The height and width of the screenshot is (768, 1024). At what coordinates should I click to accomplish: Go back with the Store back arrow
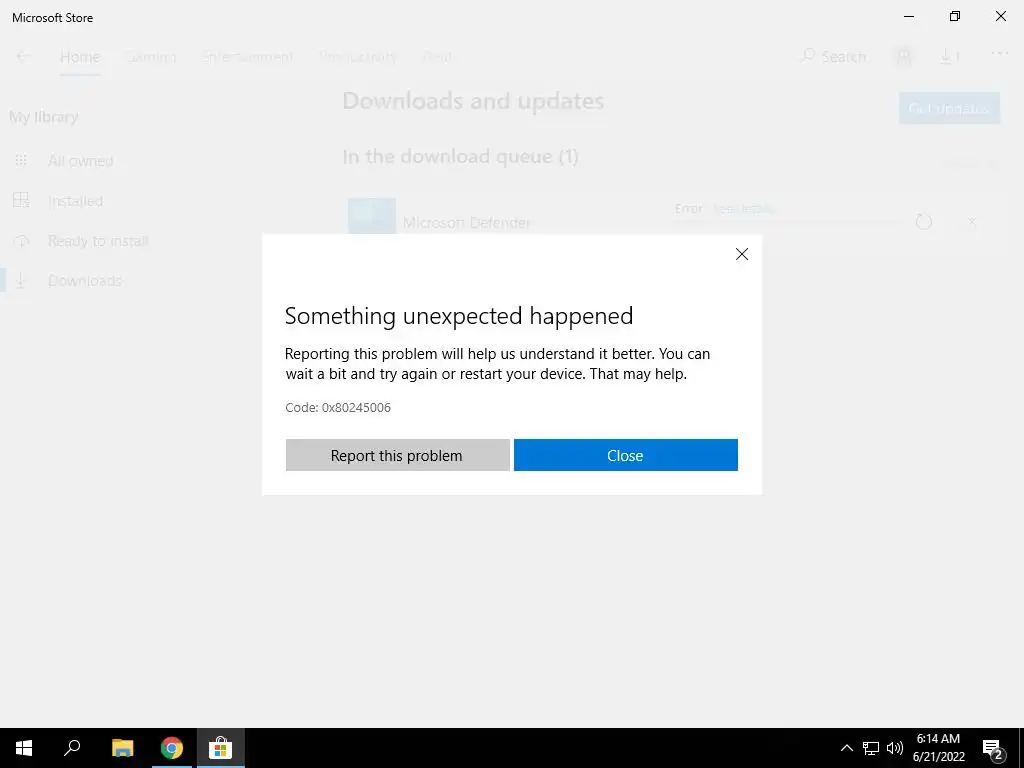click(23, 57)
